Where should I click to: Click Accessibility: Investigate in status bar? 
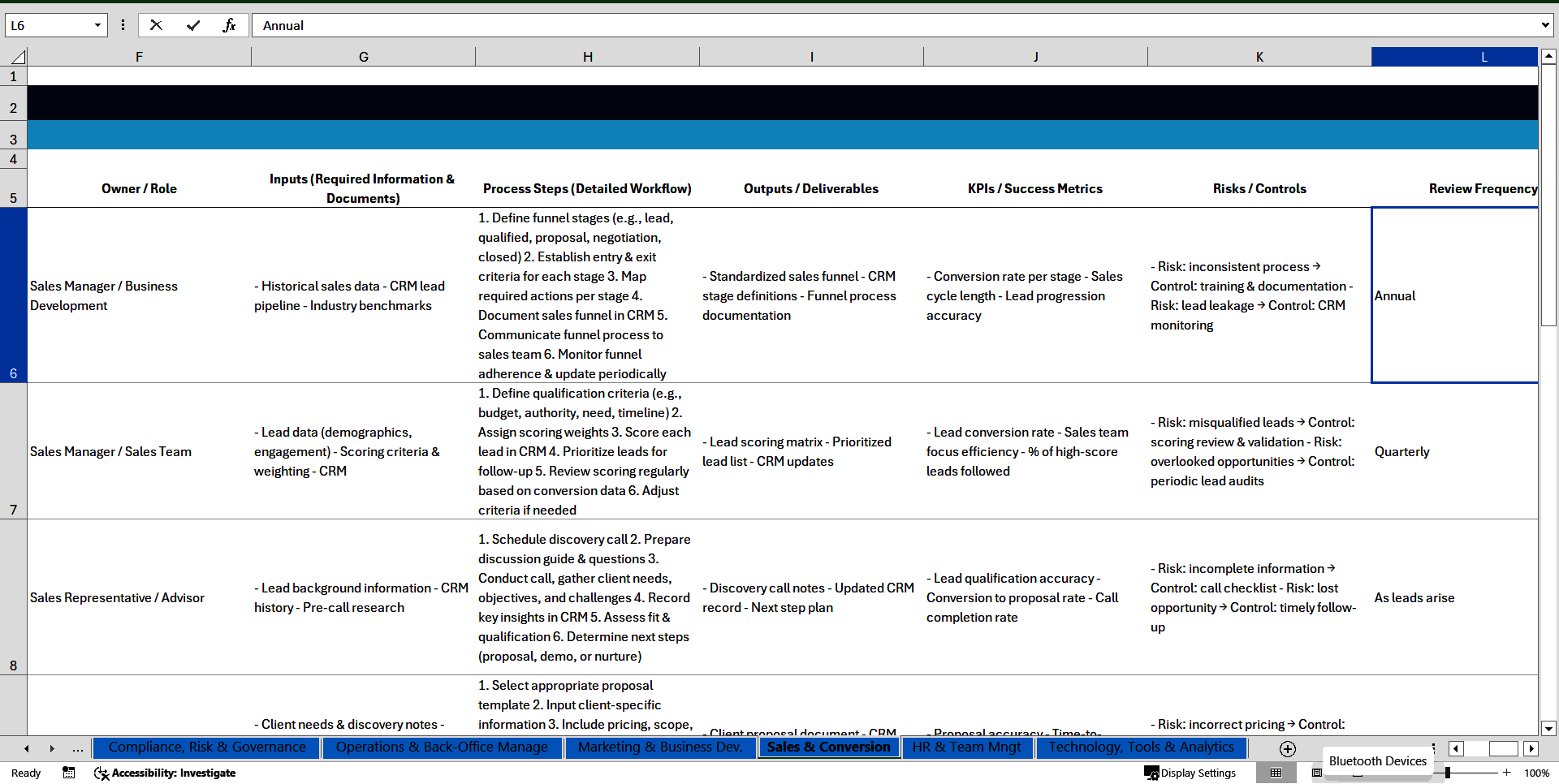(165, 773)
